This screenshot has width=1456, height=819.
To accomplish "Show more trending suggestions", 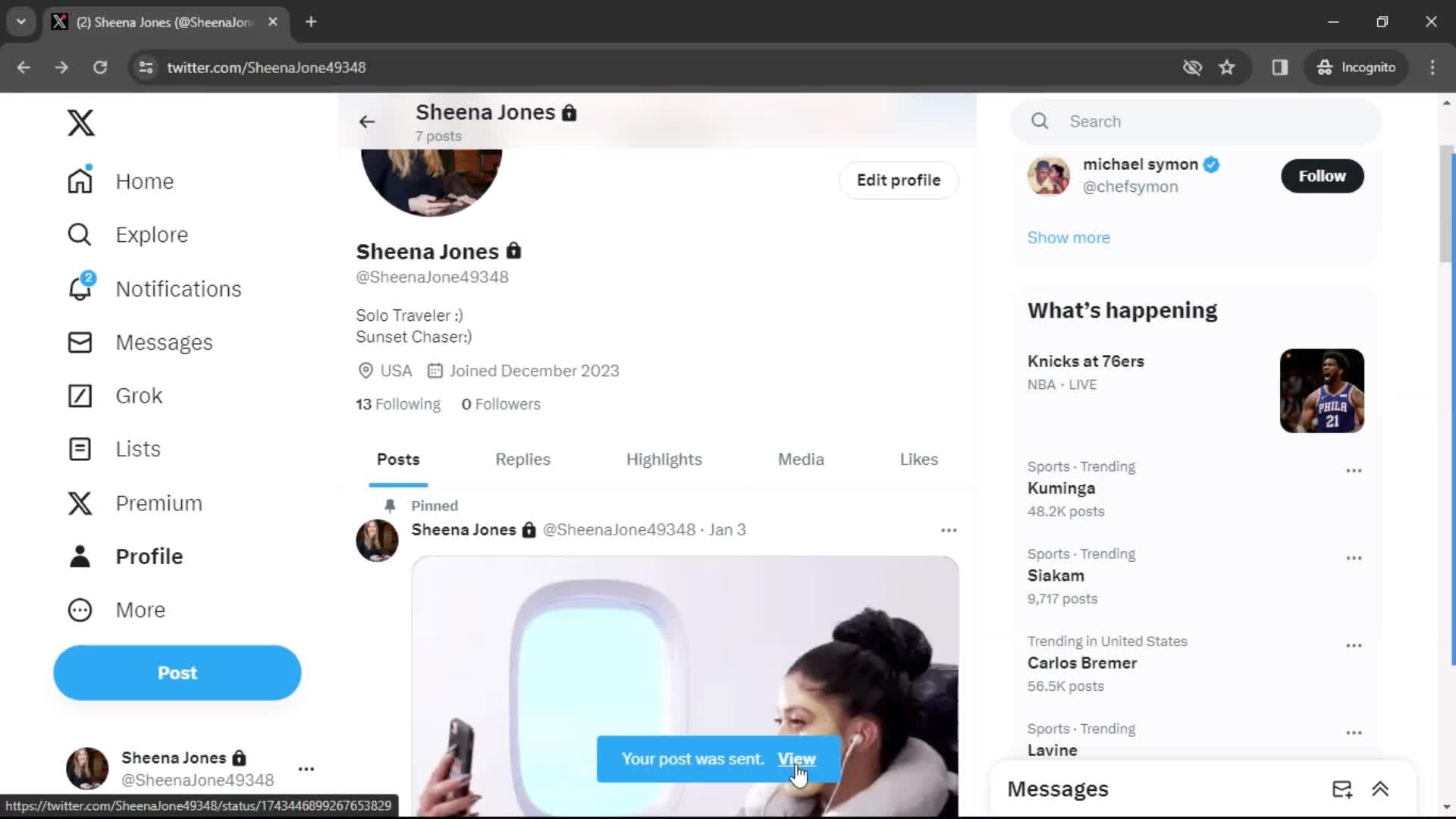I will 1068,237.
